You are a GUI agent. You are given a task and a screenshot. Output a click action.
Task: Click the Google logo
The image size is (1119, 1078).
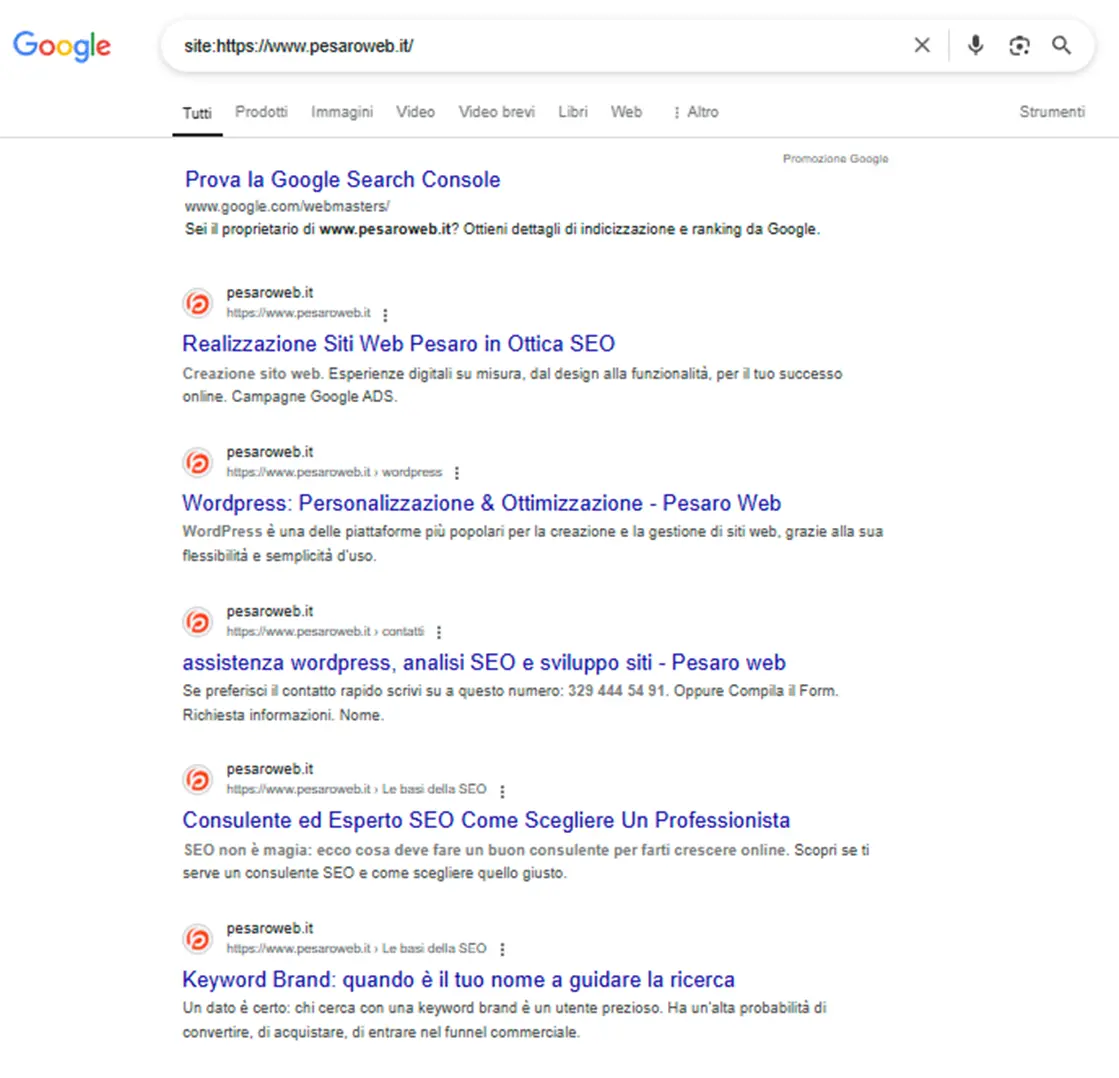tap(62, 46)
